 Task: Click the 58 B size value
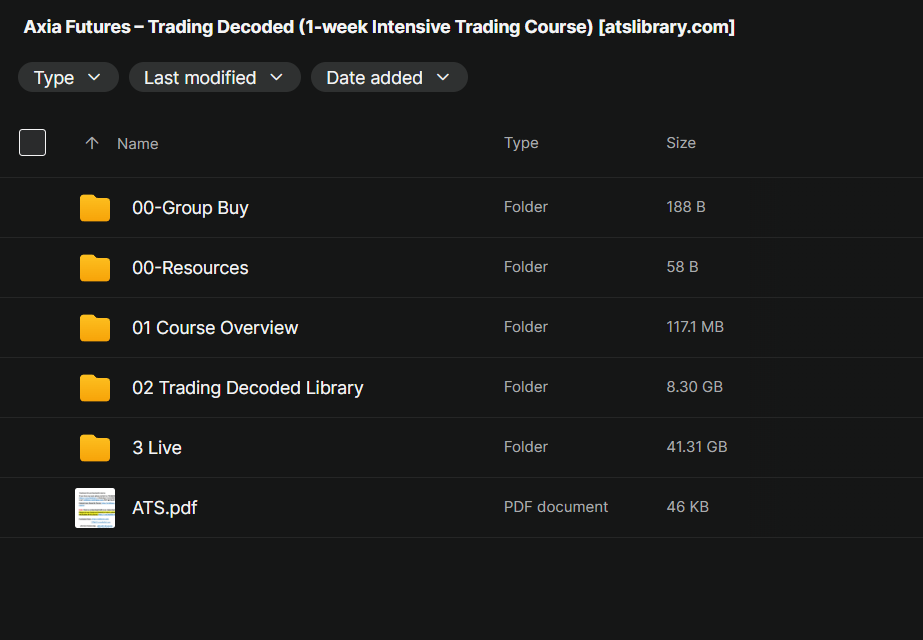pos(682,267)
